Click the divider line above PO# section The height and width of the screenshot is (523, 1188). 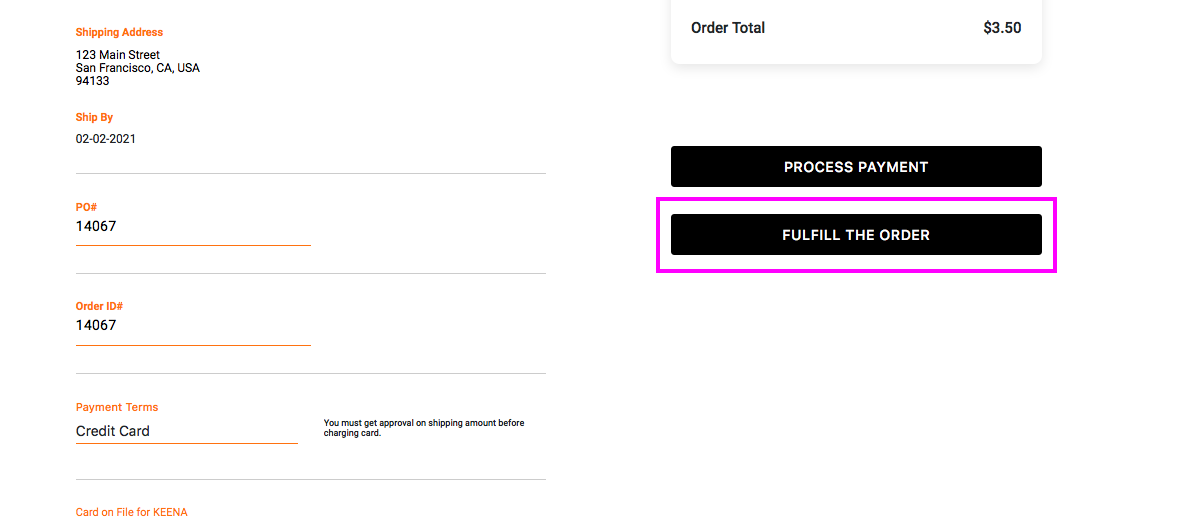pyautogui.click(x=310, y=174)
